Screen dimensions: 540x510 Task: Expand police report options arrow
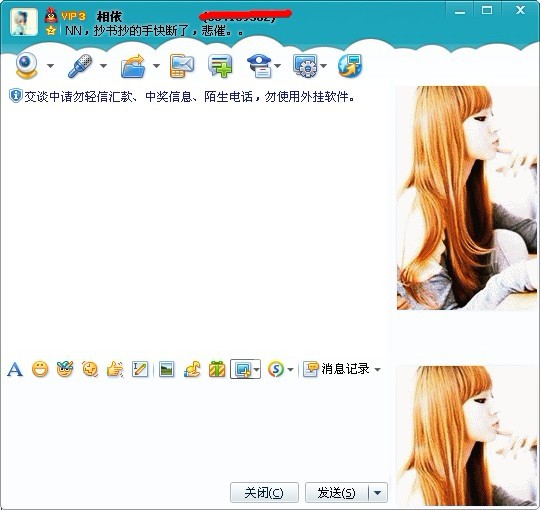click(x=277, y=65)
